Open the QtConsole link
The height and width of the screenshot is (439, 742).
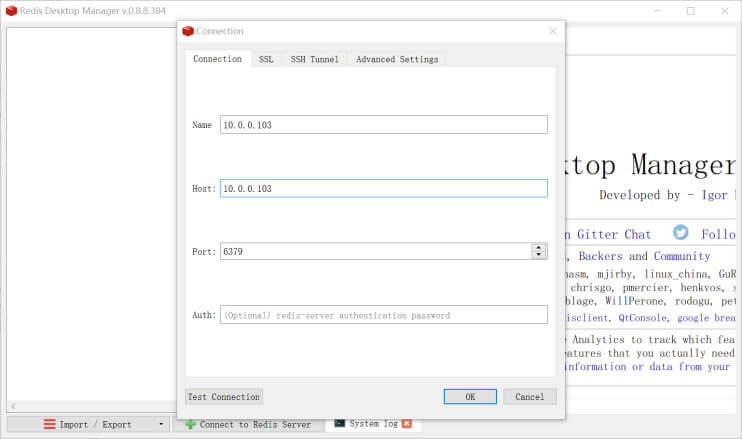pos(644,318)
